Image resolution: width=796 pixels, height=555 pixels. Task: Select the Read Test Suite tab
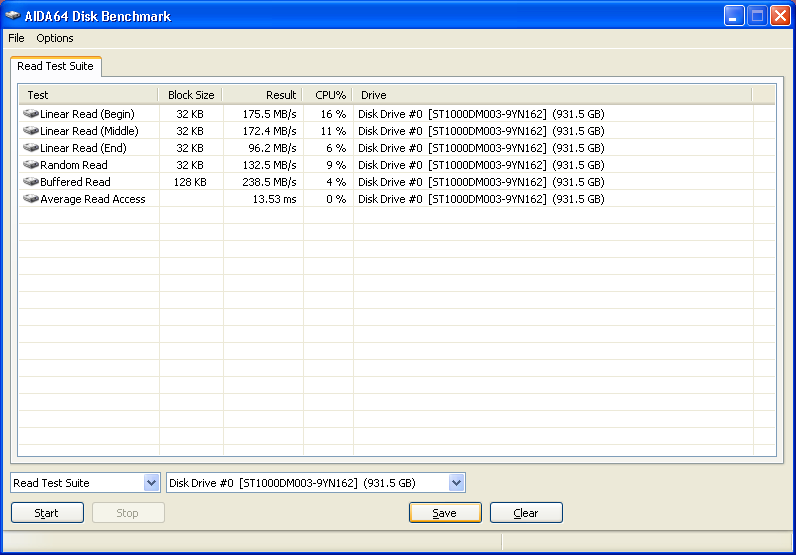[55, 67]
